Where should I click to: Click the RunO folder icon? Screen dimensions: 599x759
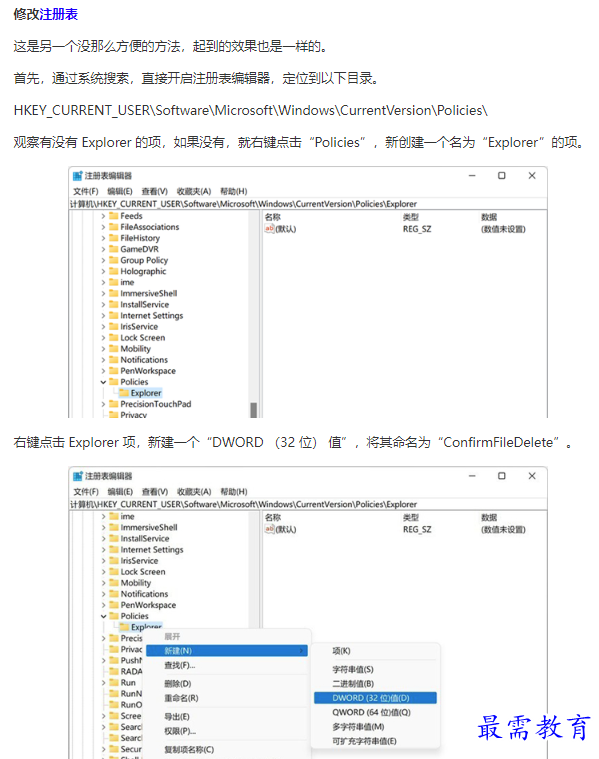pos(114,705)
